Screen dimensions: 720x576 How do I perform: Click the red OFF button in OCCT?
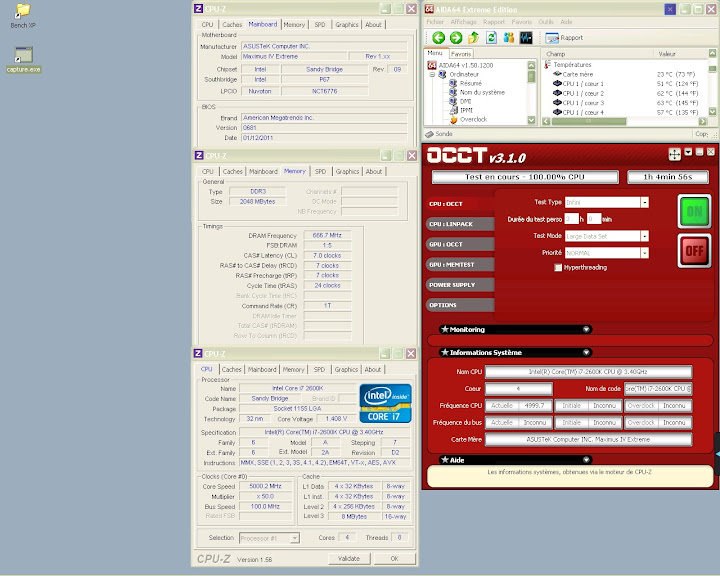[694, 251]
